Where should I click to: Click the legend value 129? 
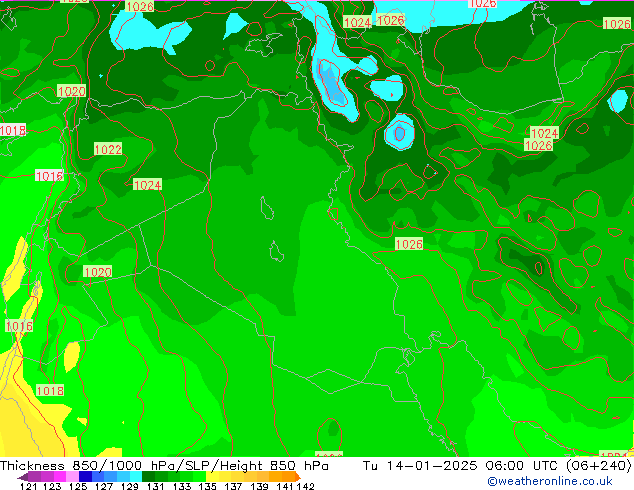pyautogui.click(x=130, y=486)
